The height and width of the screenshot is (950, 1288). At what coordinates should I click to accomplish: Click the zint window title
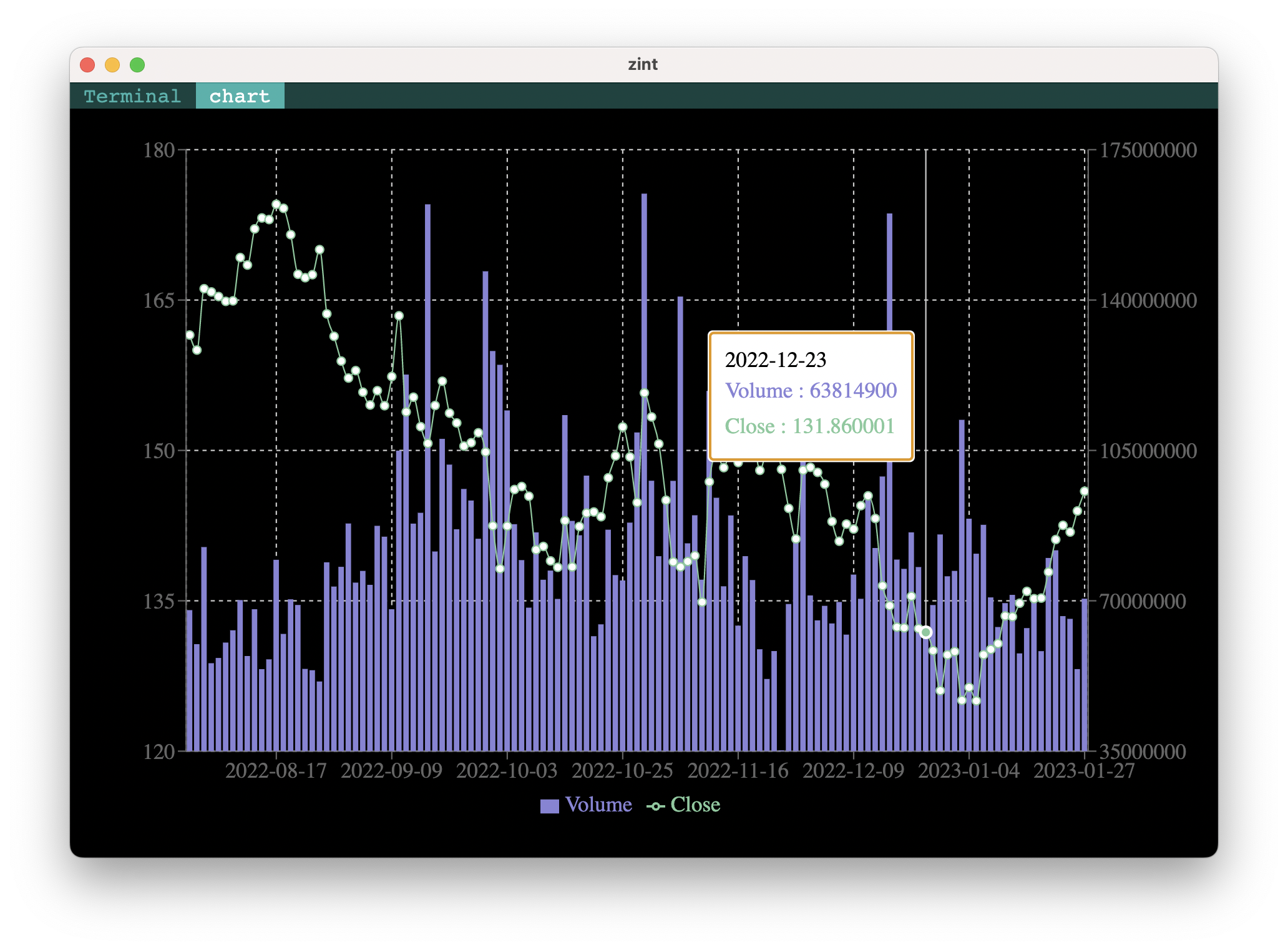coord(643,64)
